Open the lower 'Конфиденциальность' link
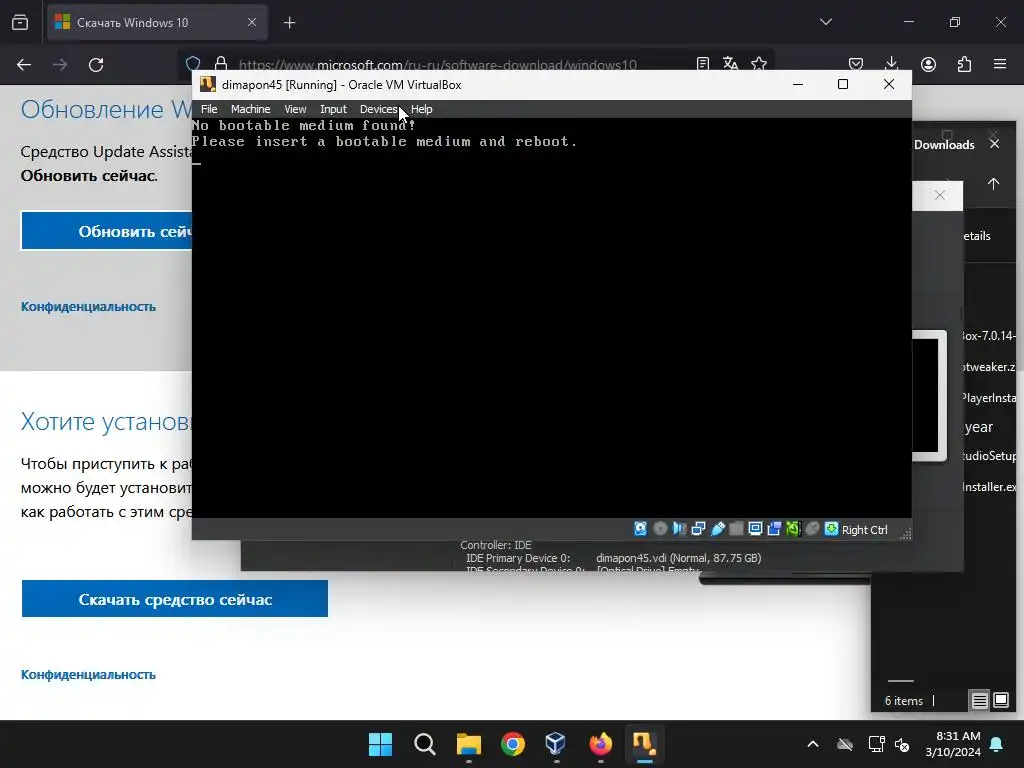The image size is (1024, 768). 88,675
